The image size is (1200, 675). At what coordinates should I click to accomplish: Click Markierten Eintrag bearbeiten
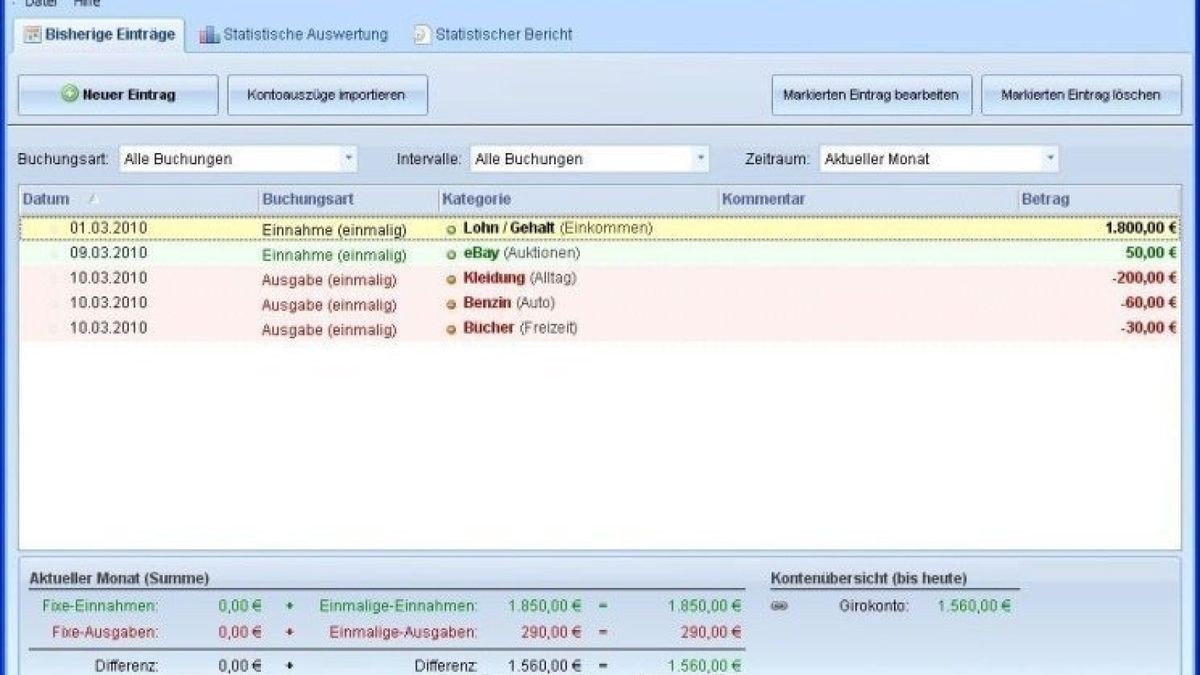[x=871, y=95]
